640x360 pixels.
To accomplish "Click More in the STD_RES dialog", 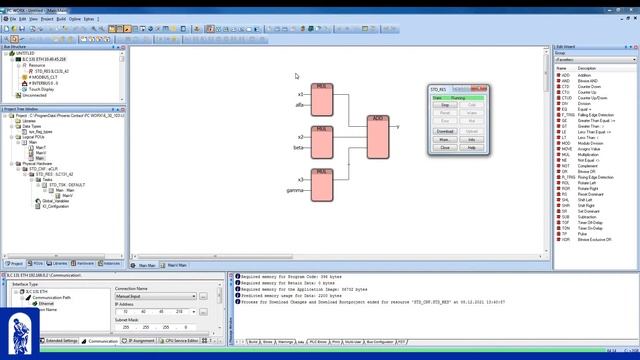I will (x=445, y=140).
